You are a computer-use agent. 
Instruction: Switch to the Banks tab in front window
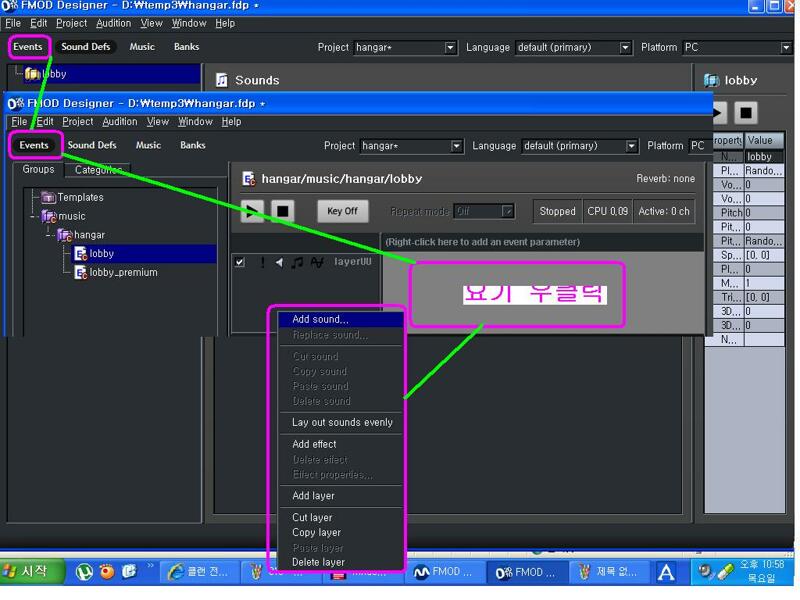[192, 145]
